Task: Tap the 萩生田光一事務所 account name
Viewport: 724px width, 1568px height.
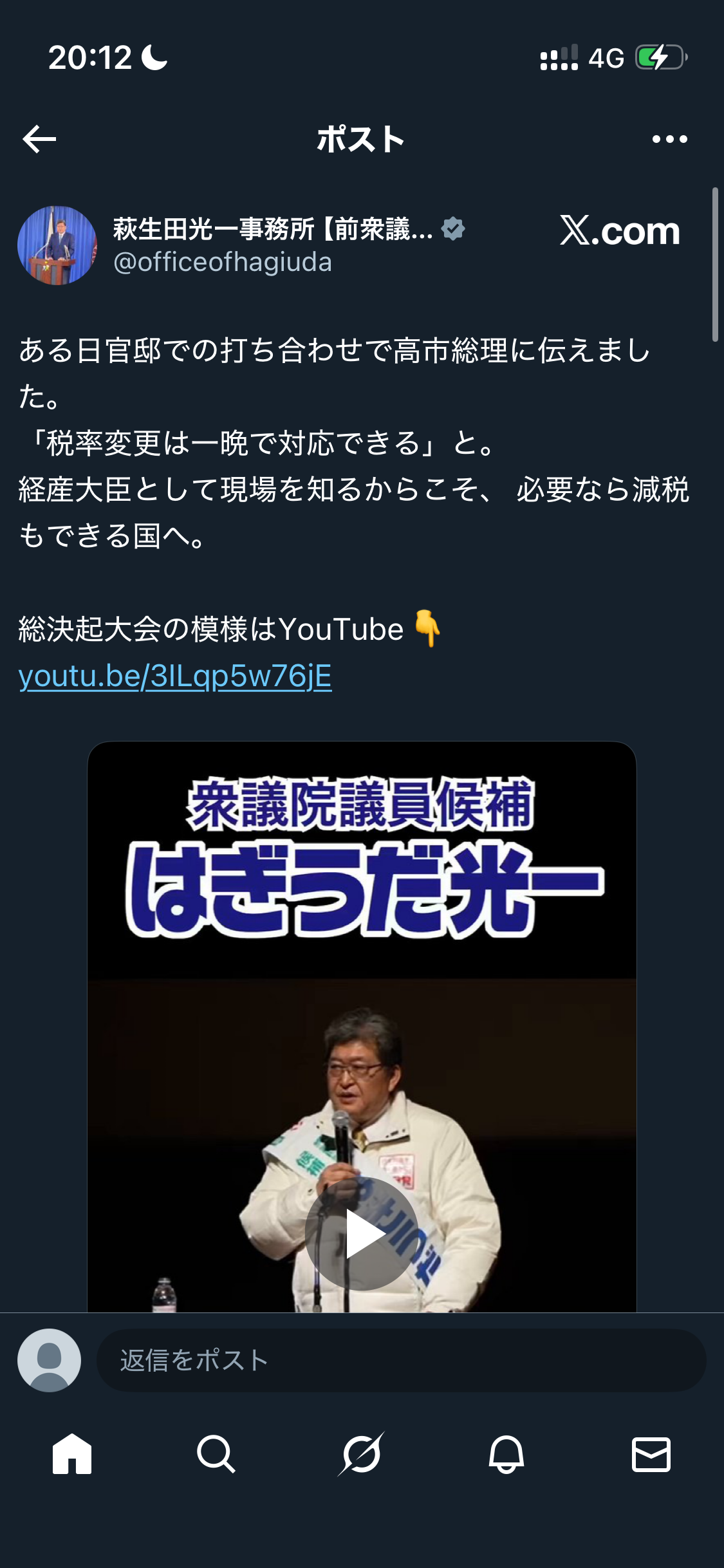Action: [x=274, y=229]
